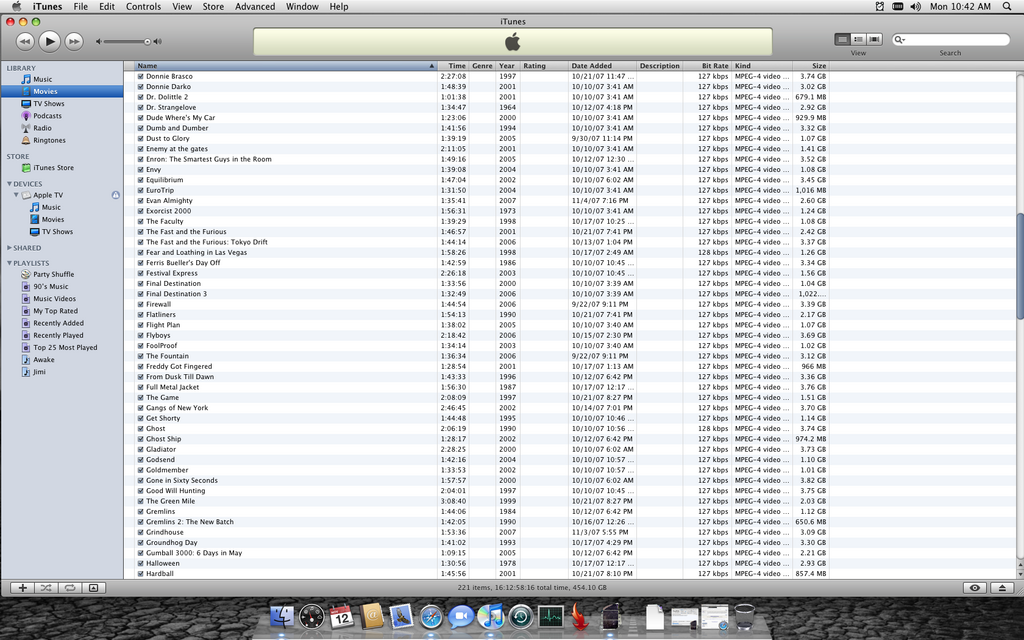Viewport: 1024px width, 640px height.
Task: Sort by the Date Added column header
Action: click(x=602, y=66)
